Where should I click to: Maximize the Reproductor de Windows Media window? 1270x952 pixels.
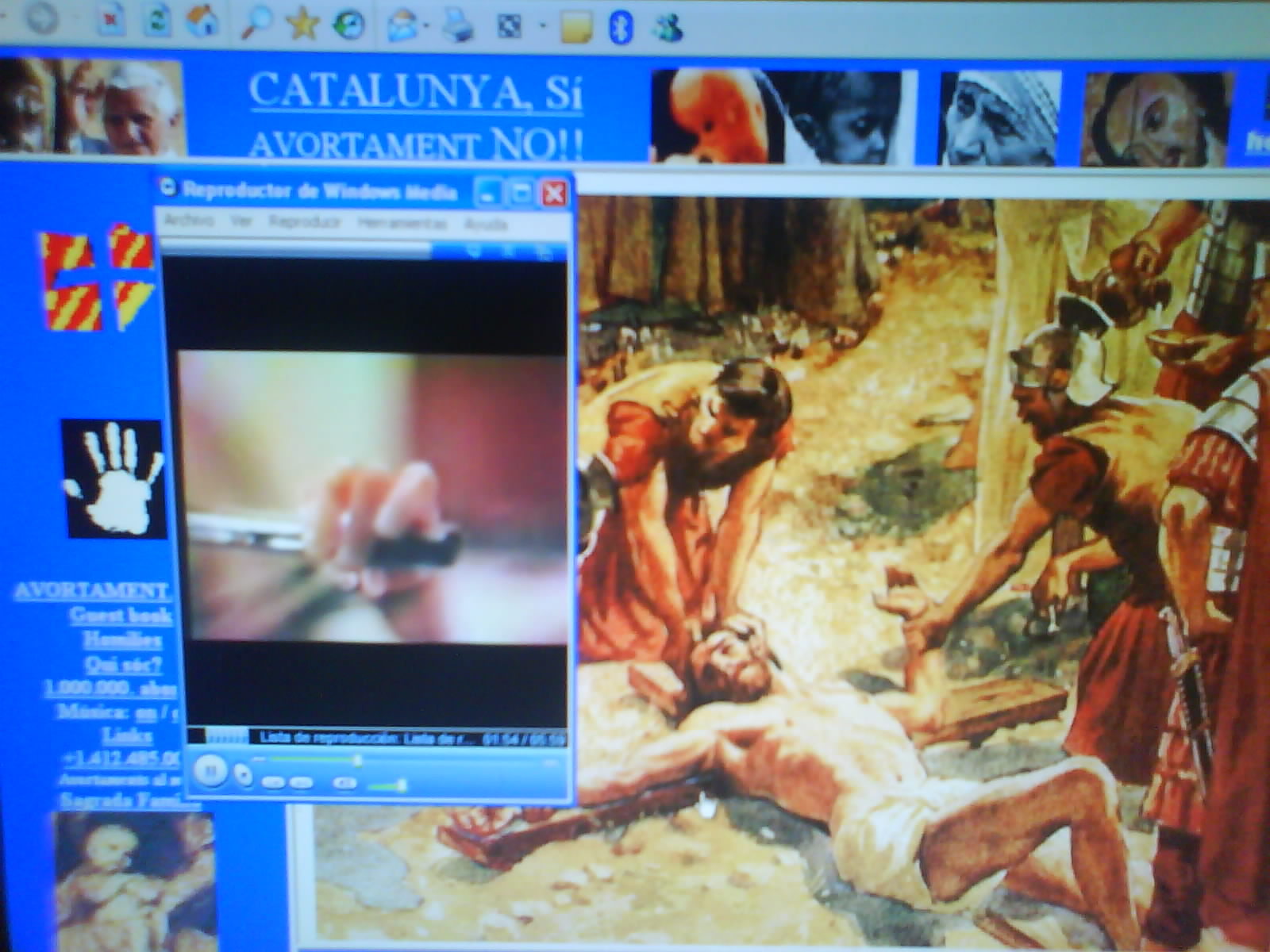[521, 193]
